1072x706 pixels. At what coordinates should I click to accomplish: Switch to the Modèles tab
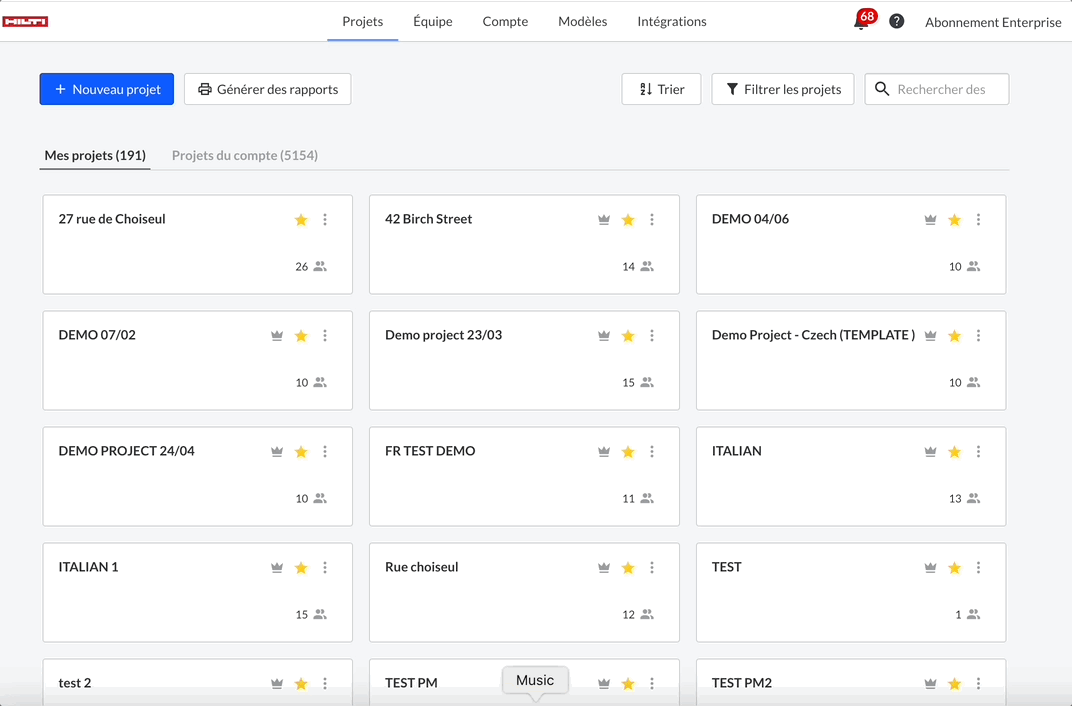tap(582, 21)
